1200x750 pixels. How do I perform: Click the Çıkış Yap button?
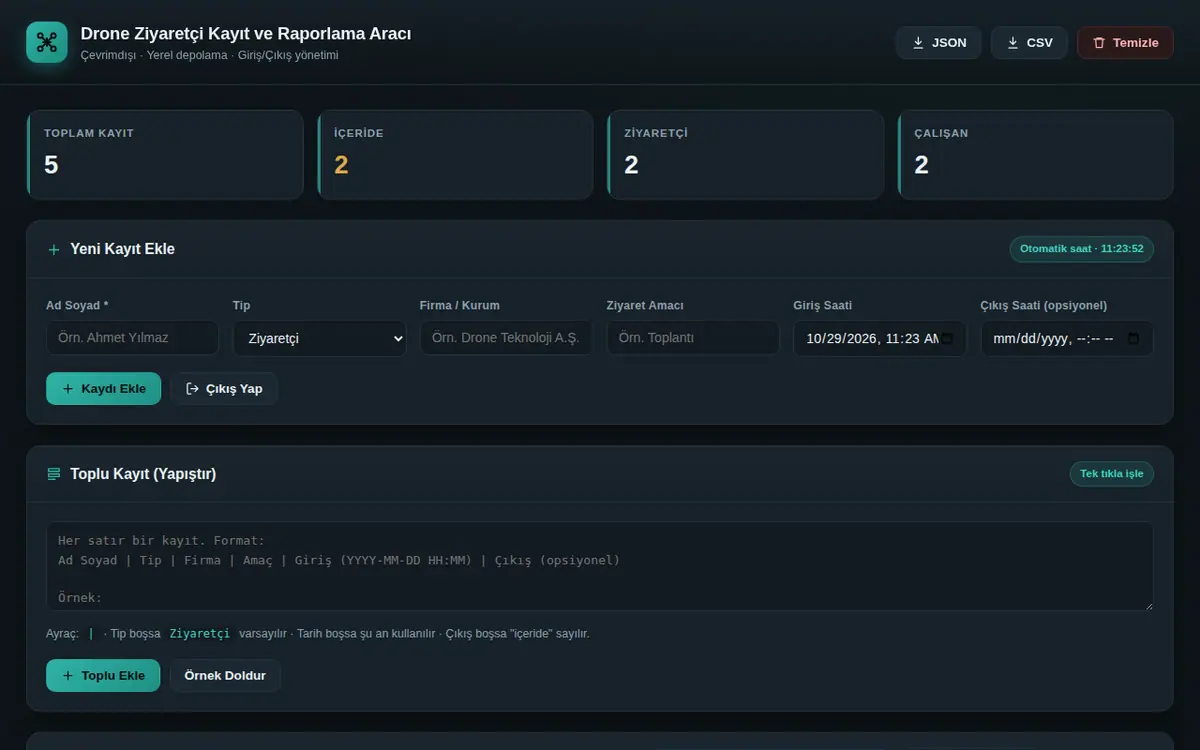[224, 388]
